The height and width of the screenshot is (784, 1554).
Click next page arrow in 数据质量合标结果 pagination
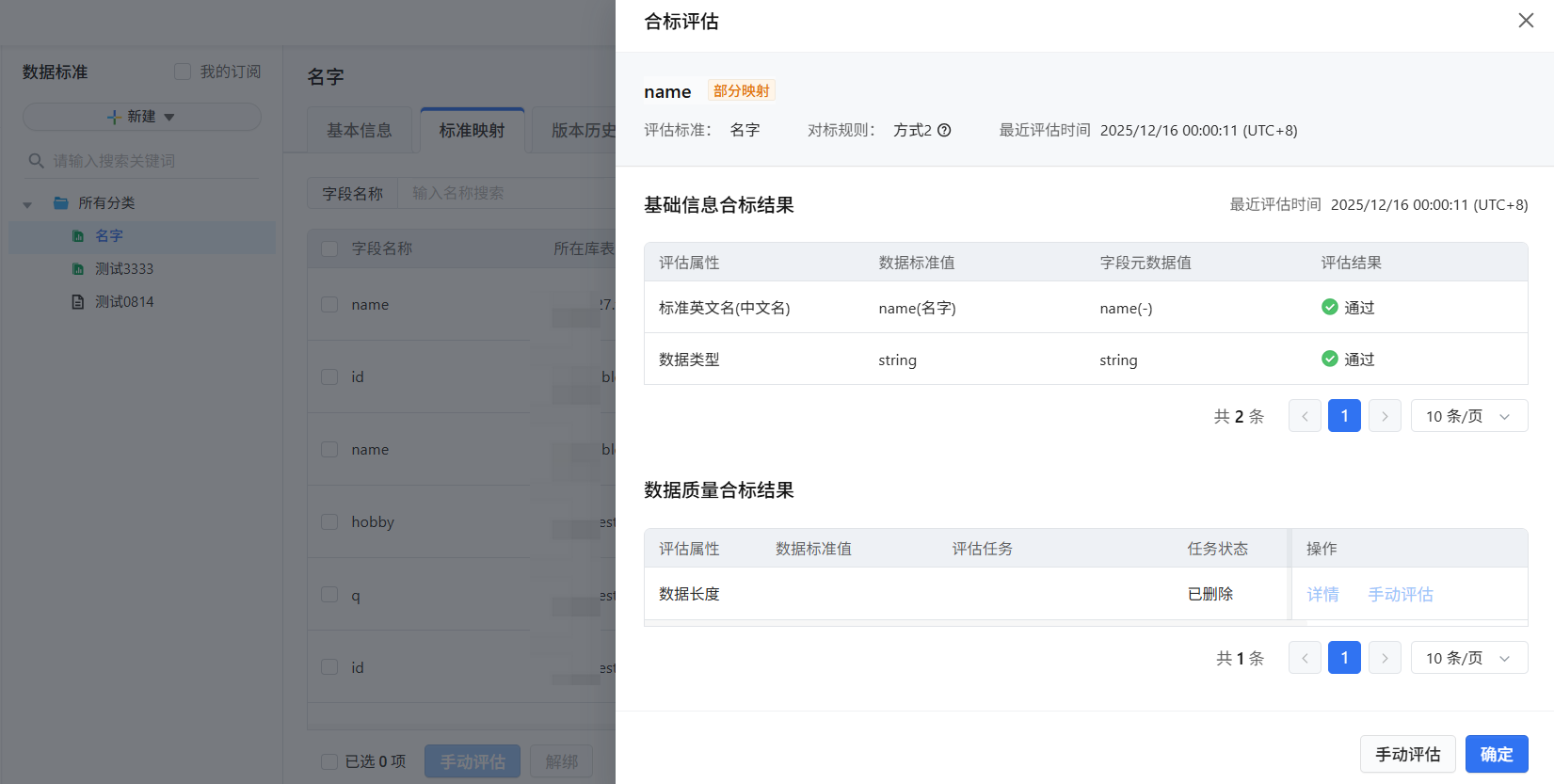pos(1385,658)
